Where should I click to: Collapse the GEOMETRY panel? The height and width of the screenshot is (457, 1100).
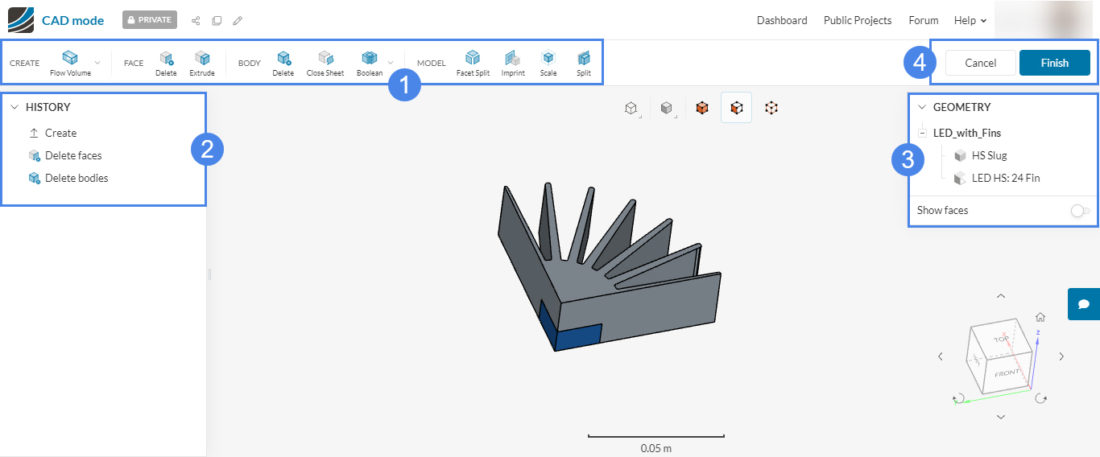click(921, 107)
